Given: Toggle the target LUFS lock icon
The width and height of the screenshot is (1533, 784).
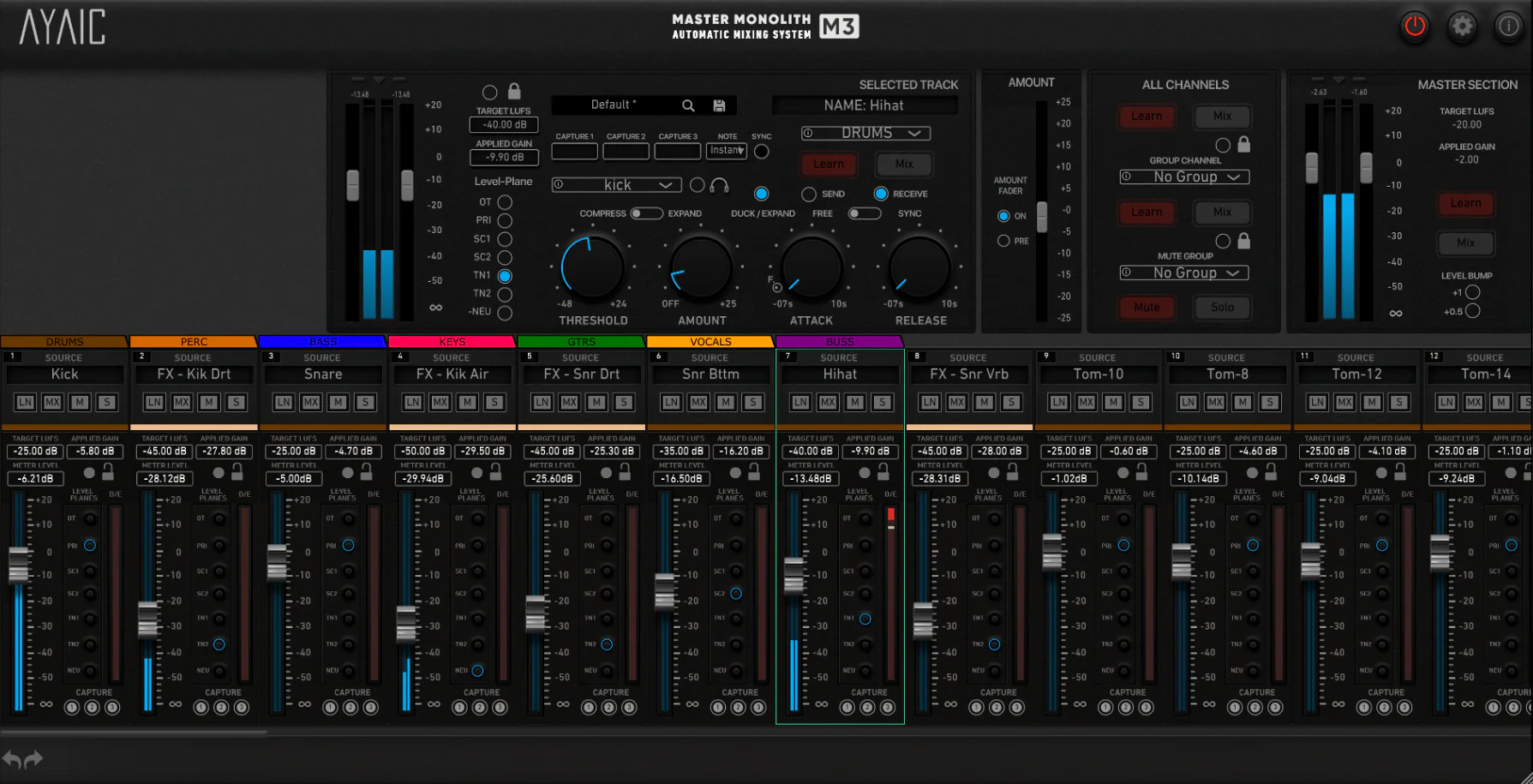Looking at the screenshot, I should click(x=514, y=91).
